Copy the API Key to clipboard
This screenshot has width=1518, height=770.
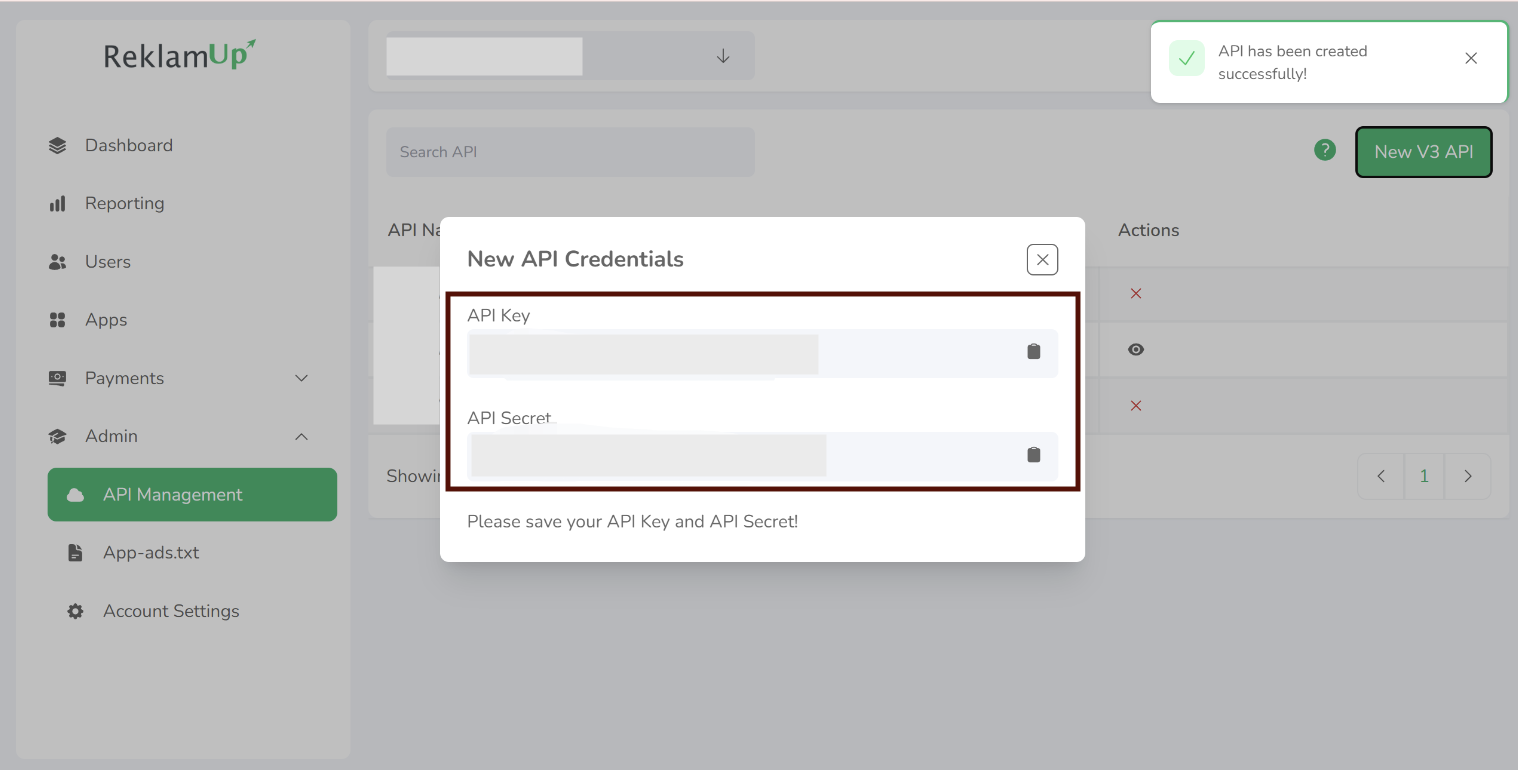coord(1034,351)
